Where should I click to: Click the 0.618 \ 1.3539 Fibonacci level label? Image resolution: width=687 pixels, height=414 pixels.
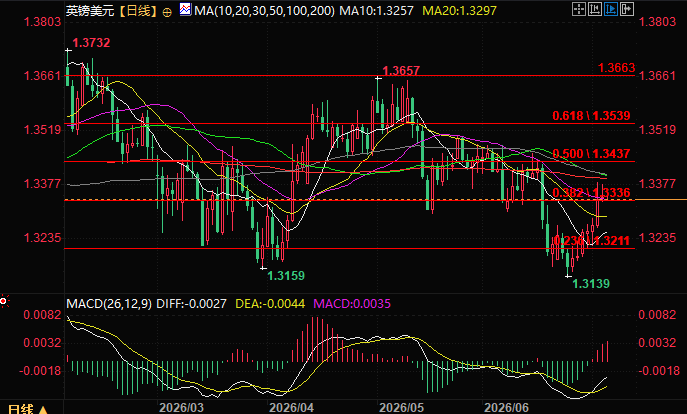(591, 116)
